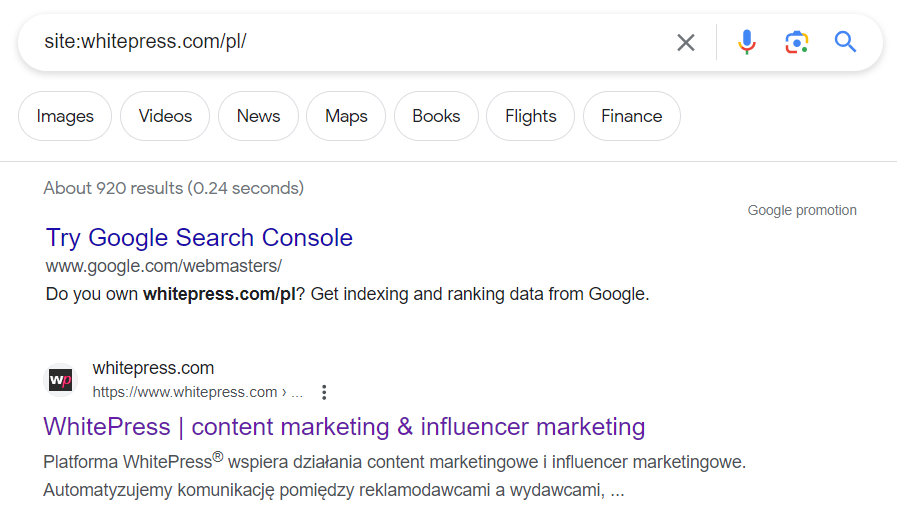Click the WhitePress favicon logo
Viewport: 897px width, 516px height.
pos(61,380)
